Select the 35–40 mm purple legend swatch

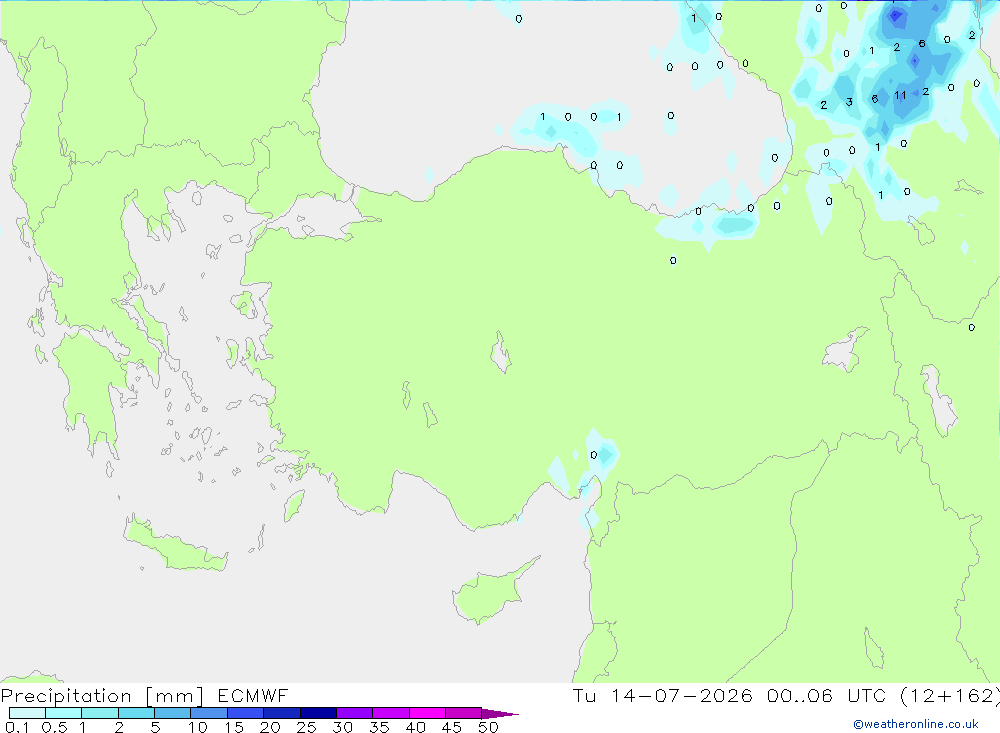pyautogui.click(x=390, y=713)
